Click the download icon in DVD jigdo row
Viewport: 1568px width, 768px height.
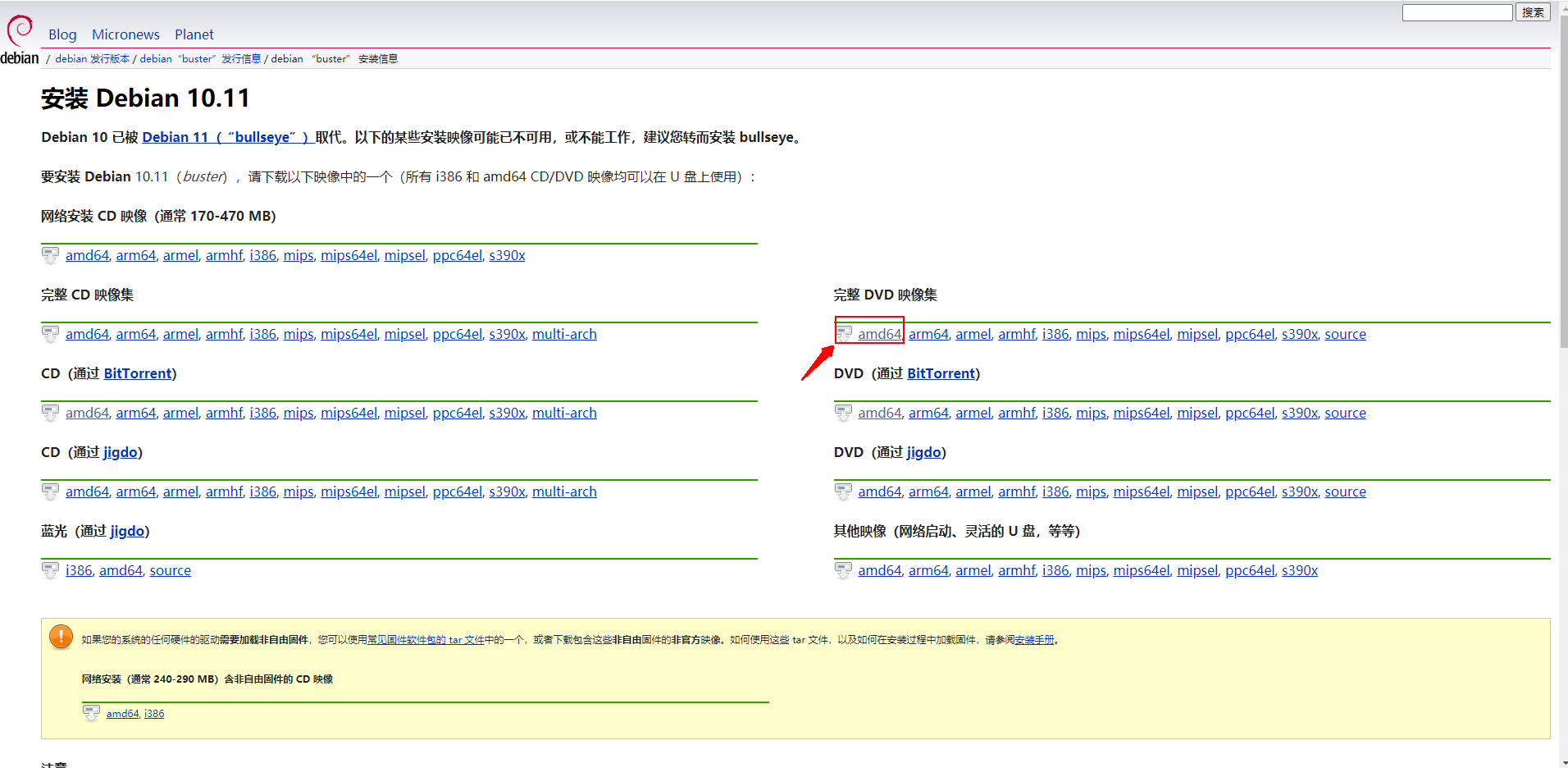(843, 491)
